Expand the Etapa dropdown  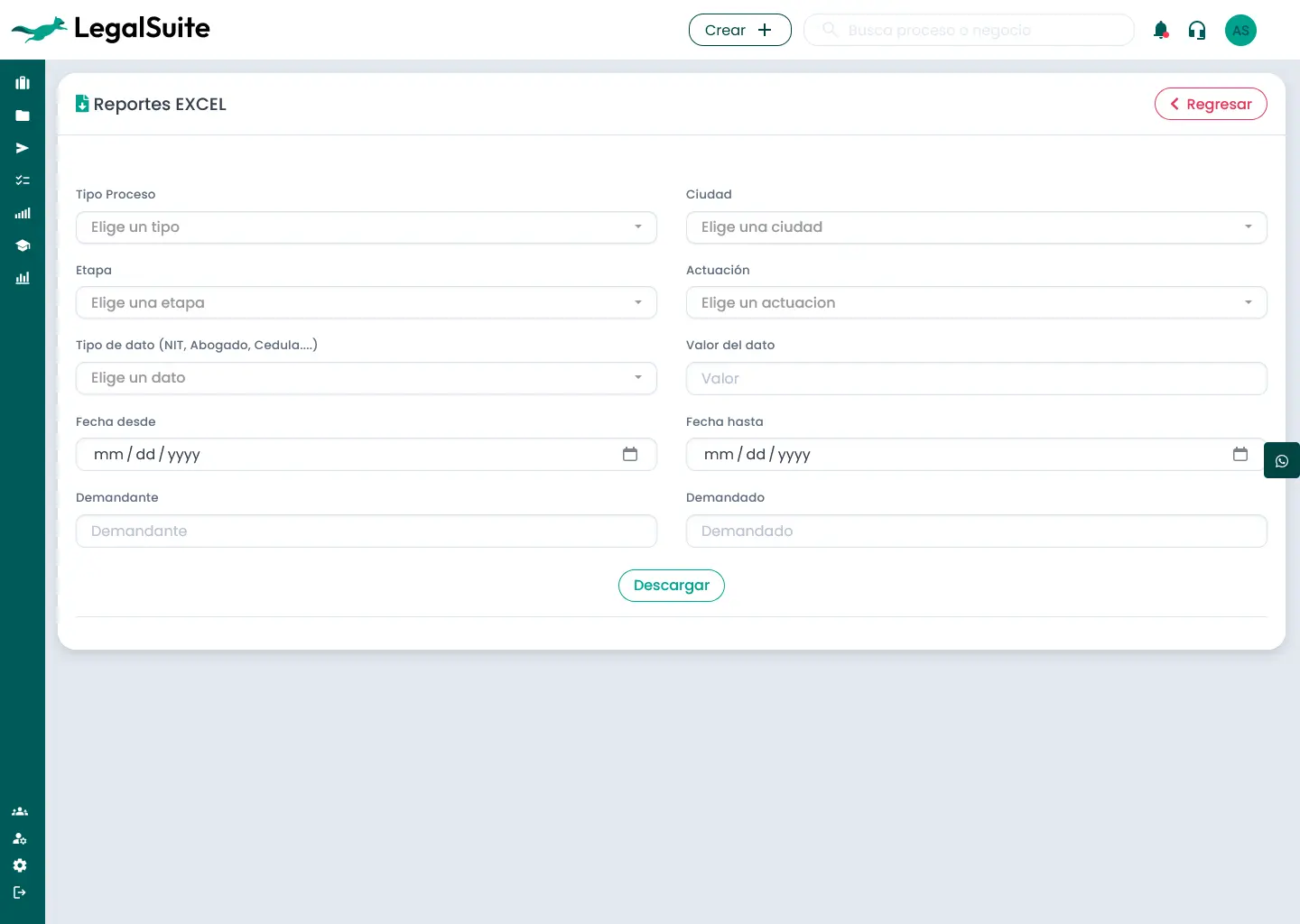(x=366, y=303)
